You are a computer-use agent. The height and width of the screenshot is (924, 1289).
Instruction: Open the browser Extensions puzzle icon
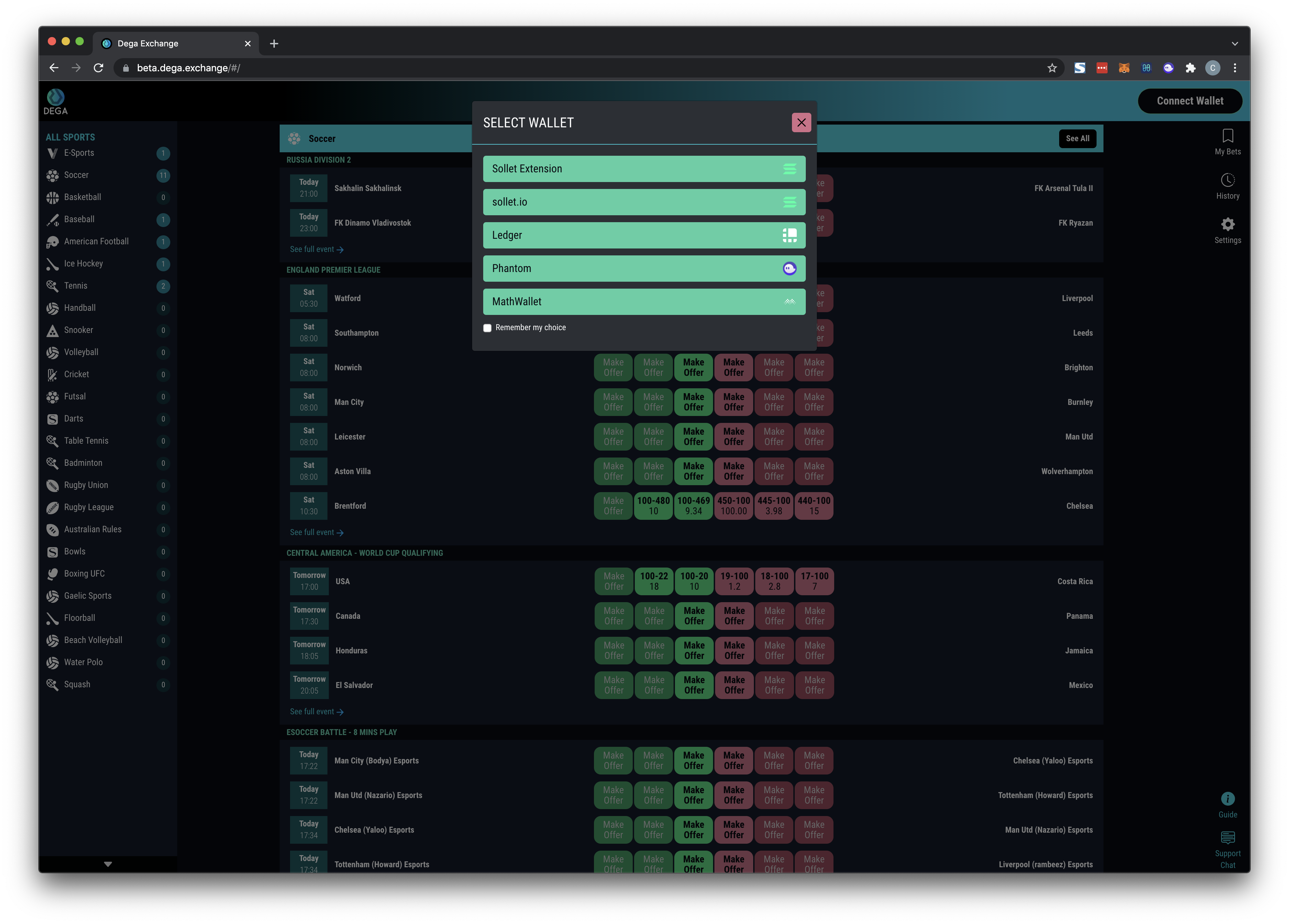coord(1190,68)
